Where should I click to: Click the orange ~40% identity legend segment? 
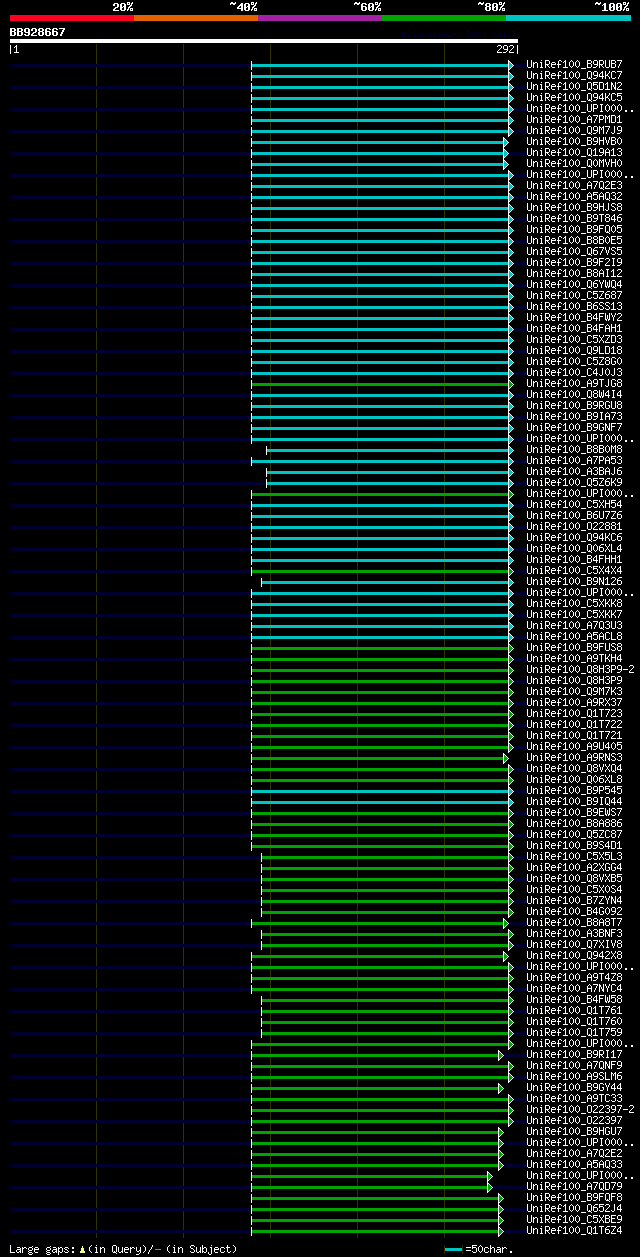[x=196, y=17]
